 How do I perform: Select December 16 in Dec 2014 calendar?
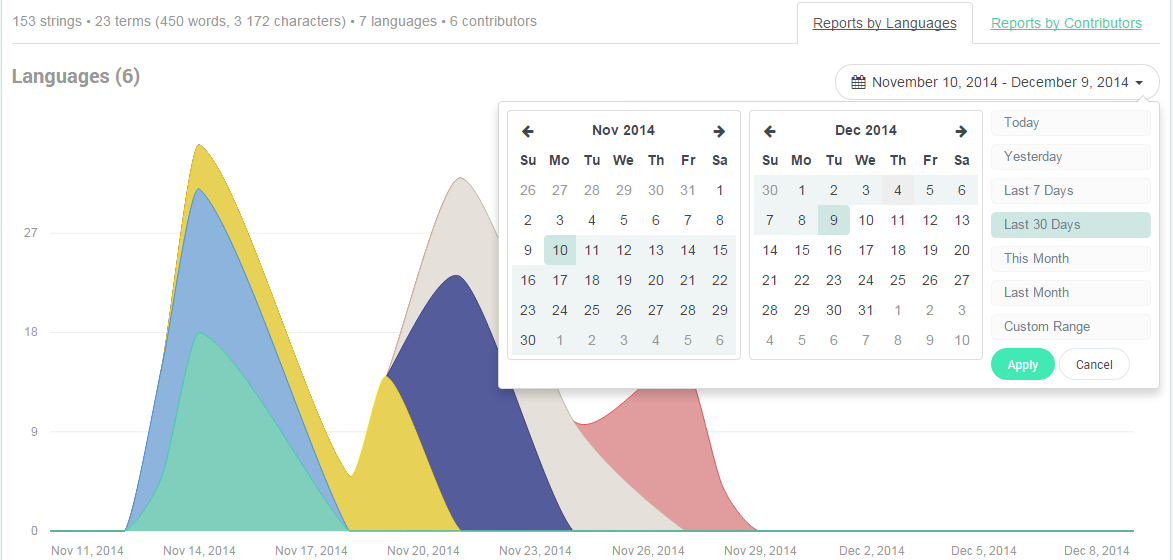click(x=833, y=250)
